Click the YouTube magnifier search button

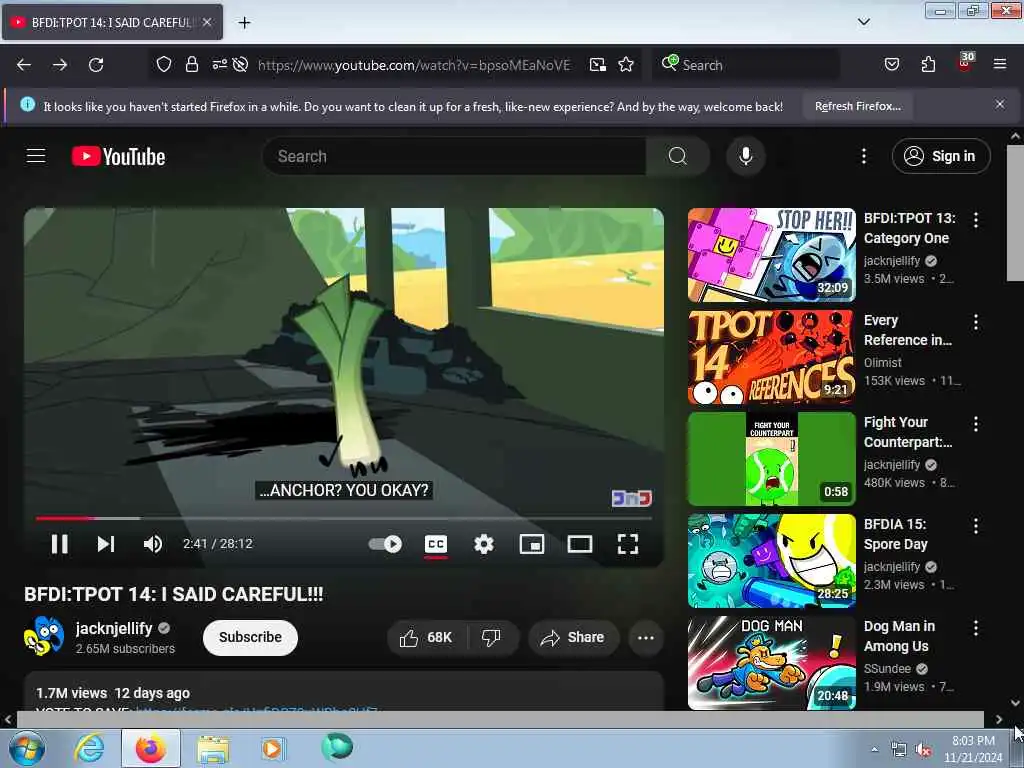coord(677,156)
